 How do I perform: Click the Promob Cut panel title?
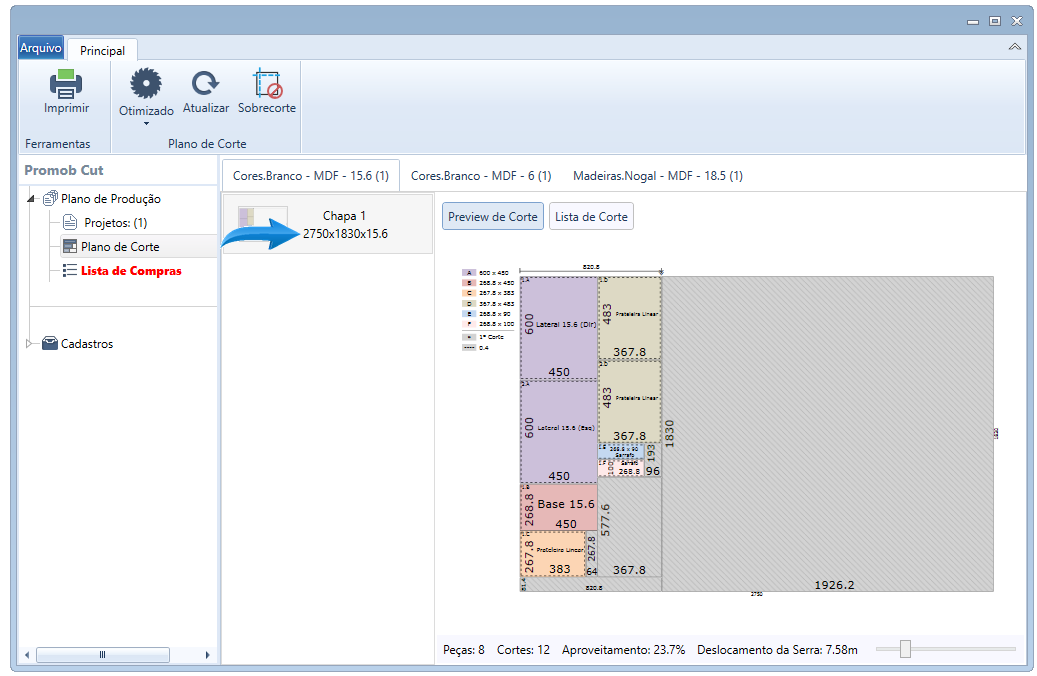click(x=63, y=170)
